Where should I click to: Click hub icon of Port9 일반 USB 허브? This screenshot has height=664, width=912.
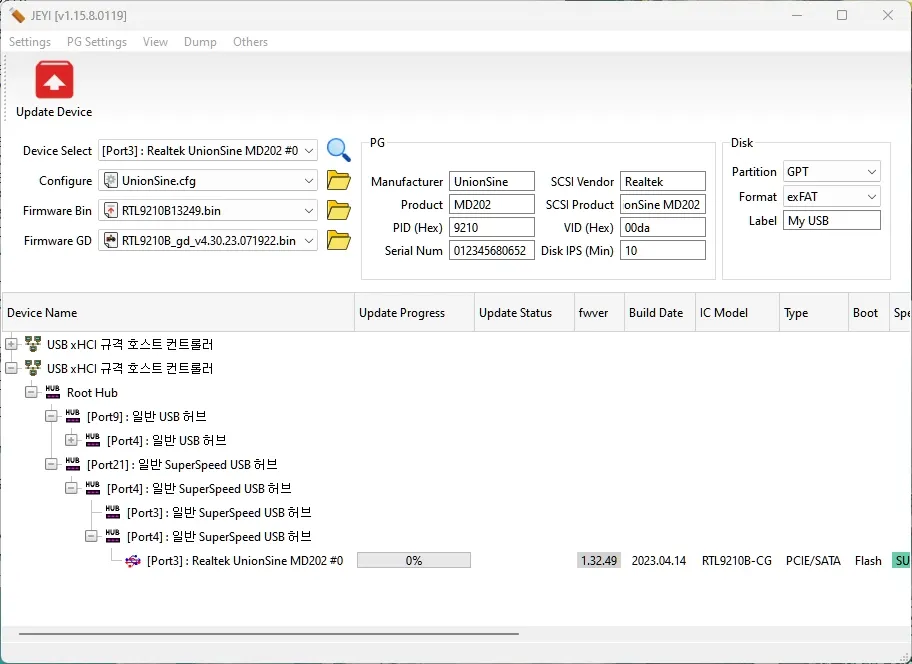pyautogui.click(x=73, y=416)
